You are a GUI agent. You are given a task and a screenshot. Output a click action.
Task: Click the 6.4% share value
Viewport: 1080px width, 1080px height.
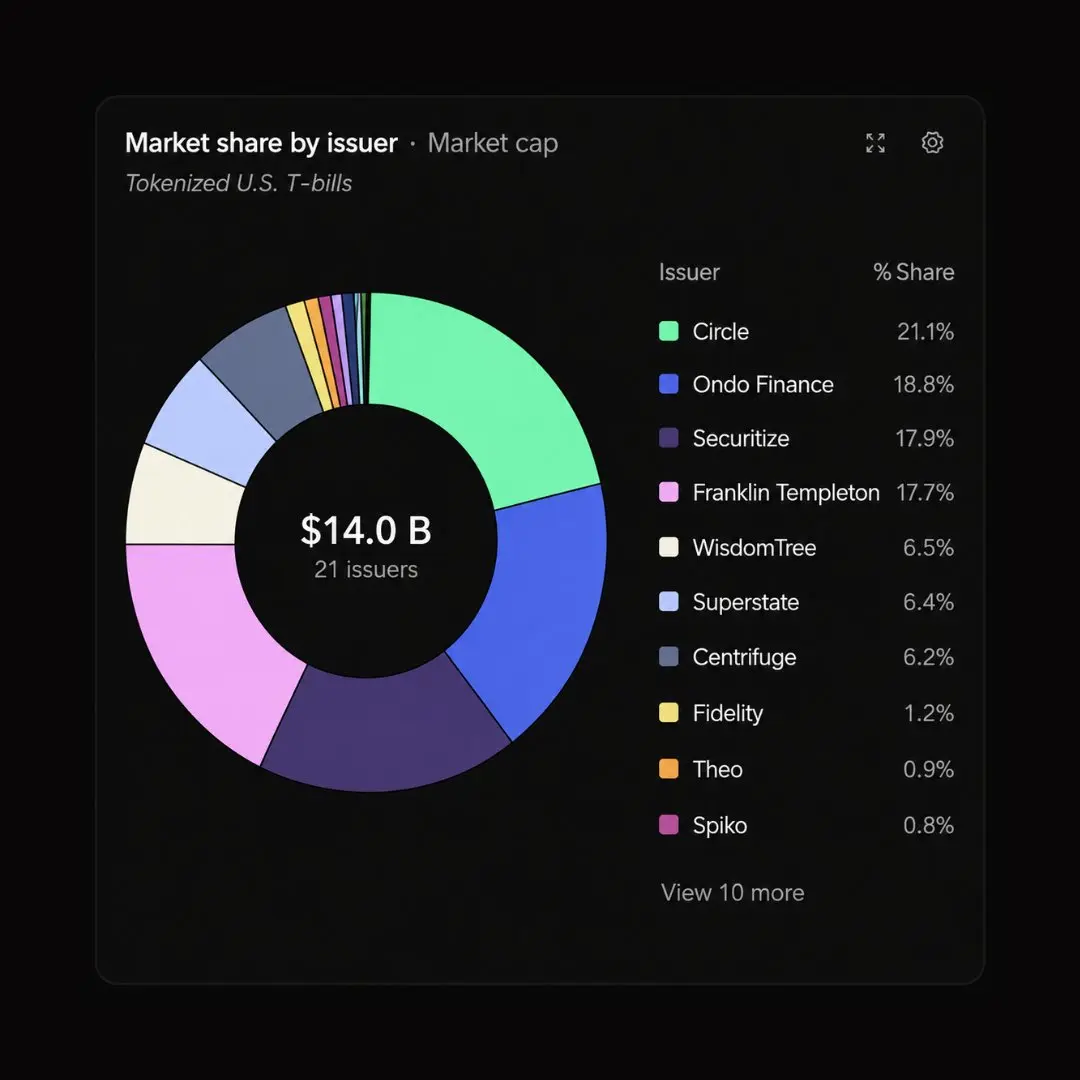point(928,602)
